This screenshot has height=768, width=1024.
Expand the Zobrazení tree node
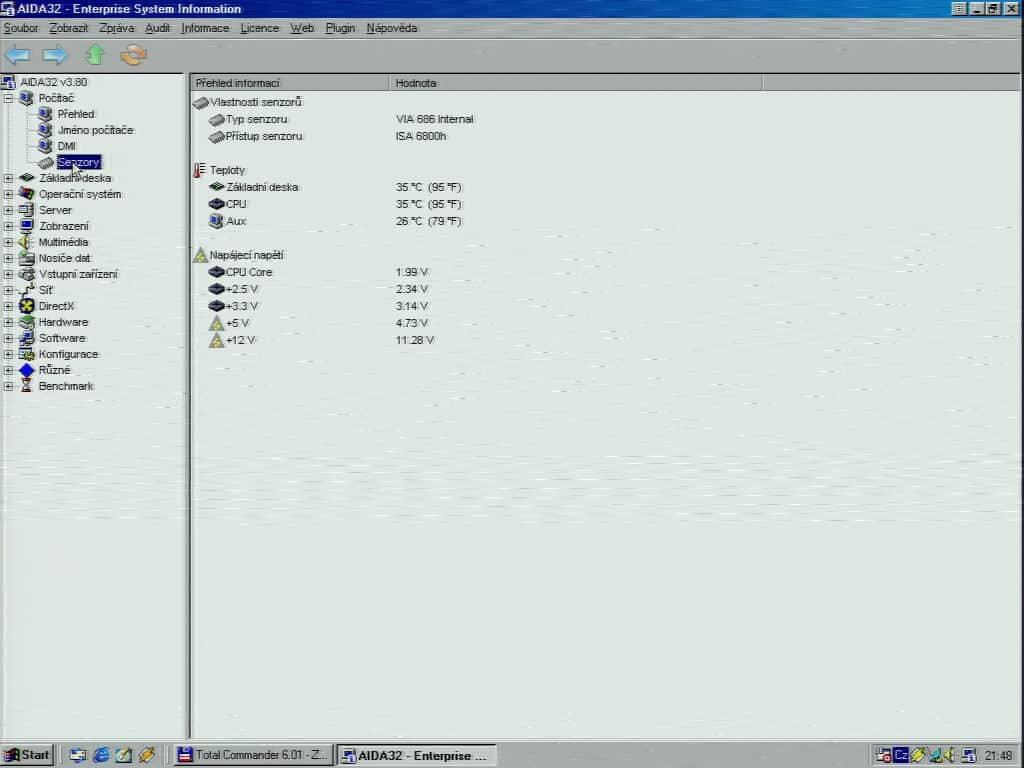[8, 226]
